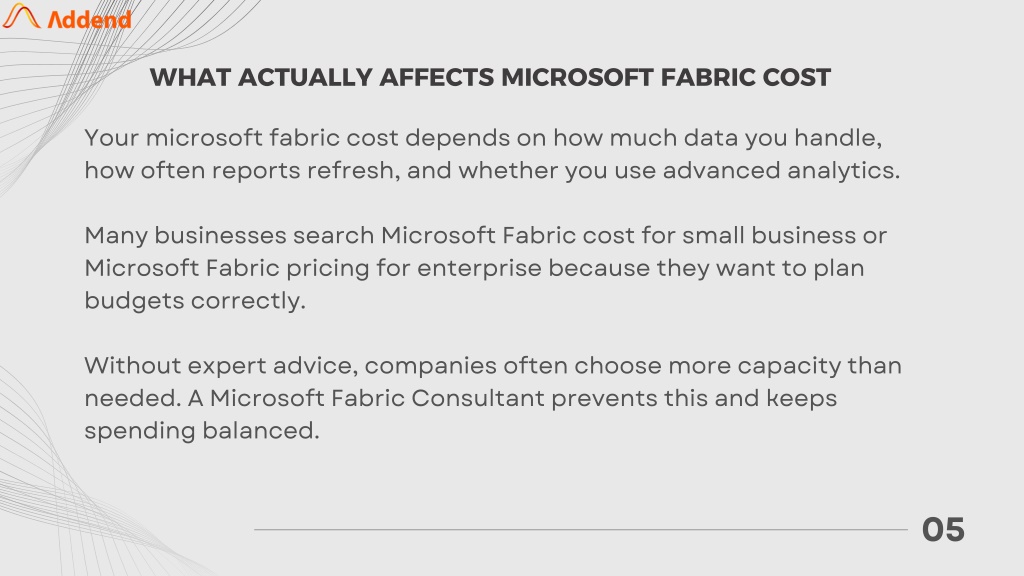Viewport: 1024px width, 576px height.
Task: Click the horizontal divider line near bottom
Action: pos(581,530)
